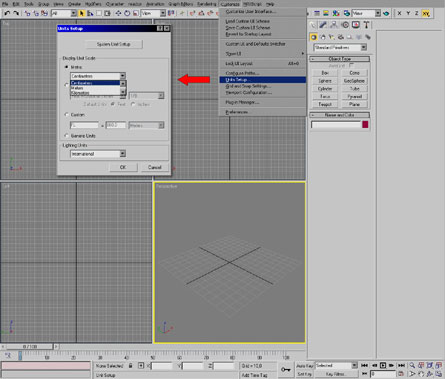Select the Lights category icon
Viewport: 445px width, 379px height.
pos(331,37)
